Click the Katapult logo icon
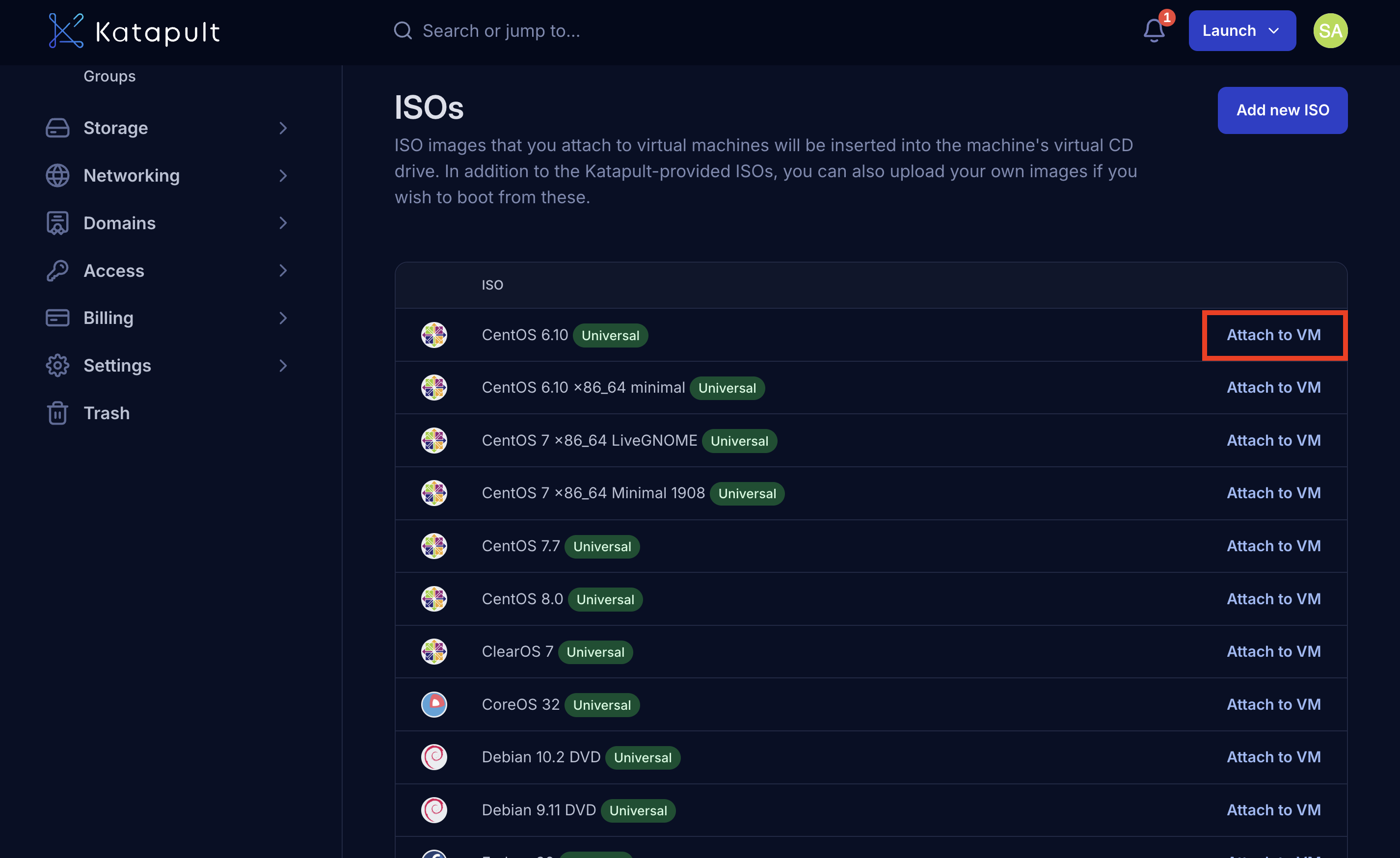 pos(66,31)
